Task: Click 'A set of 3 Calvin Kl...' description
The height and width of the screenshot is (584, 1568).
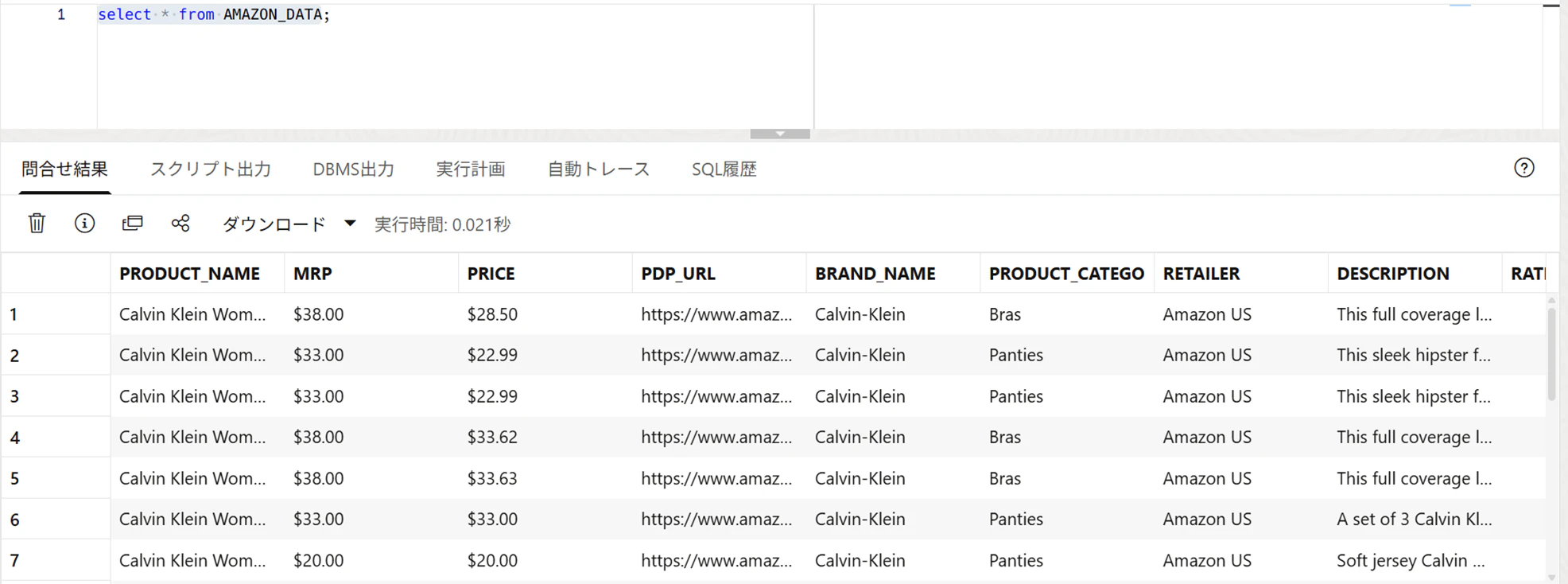Action: [1415, 519]
